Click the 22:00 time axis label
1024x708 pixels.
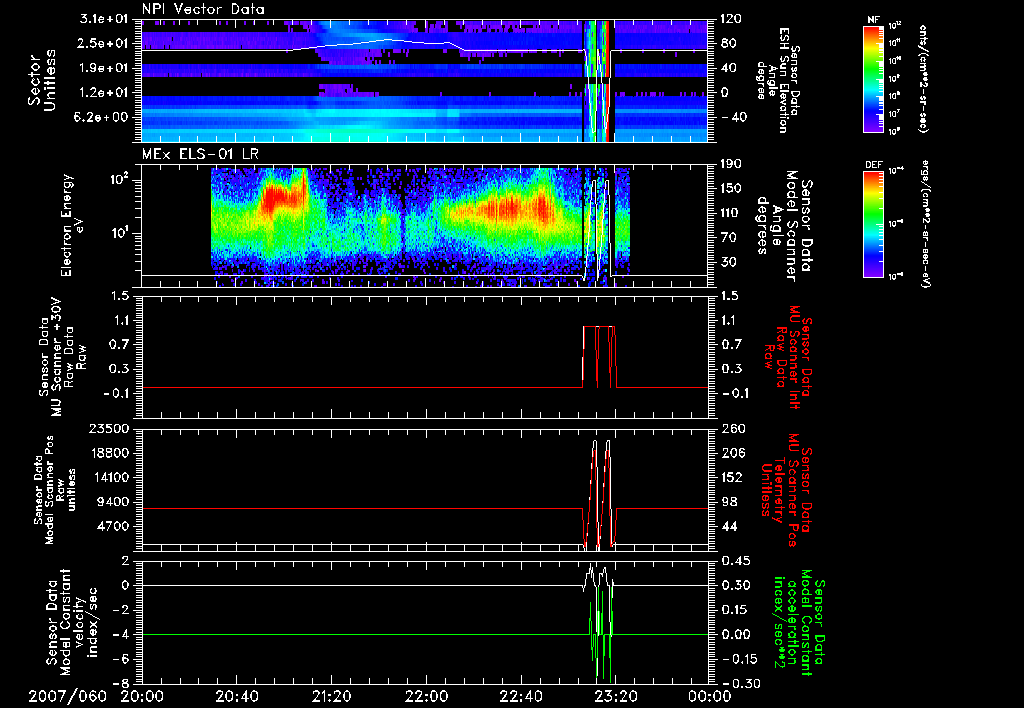point(426,696)
